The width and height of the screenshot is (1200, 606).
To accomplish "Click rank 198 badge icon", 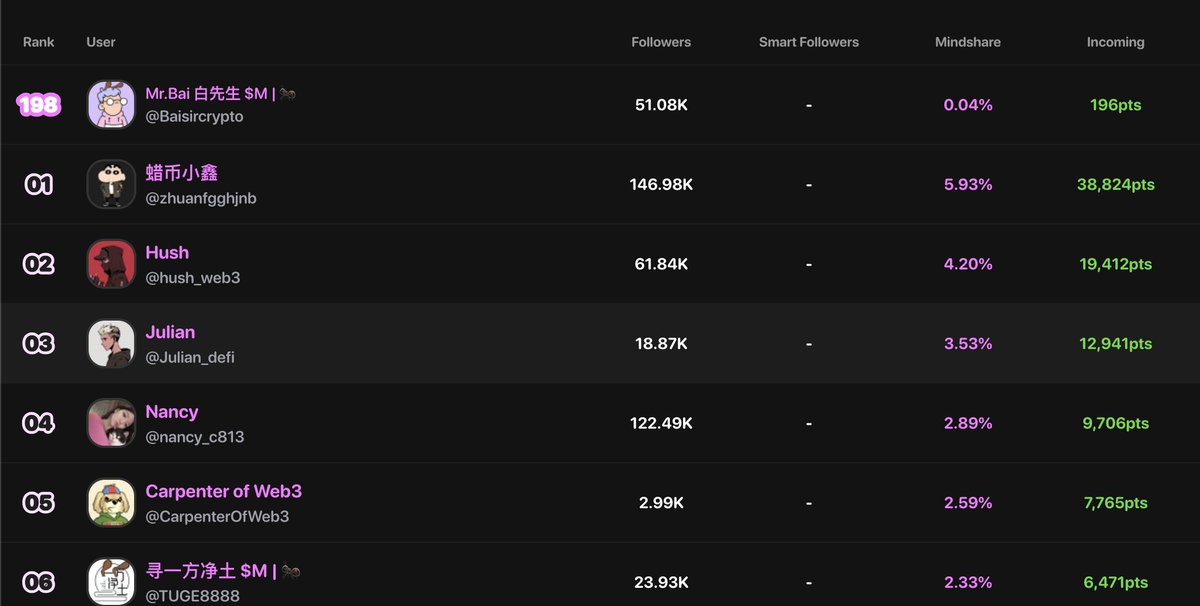I will (x=38, y=104).
